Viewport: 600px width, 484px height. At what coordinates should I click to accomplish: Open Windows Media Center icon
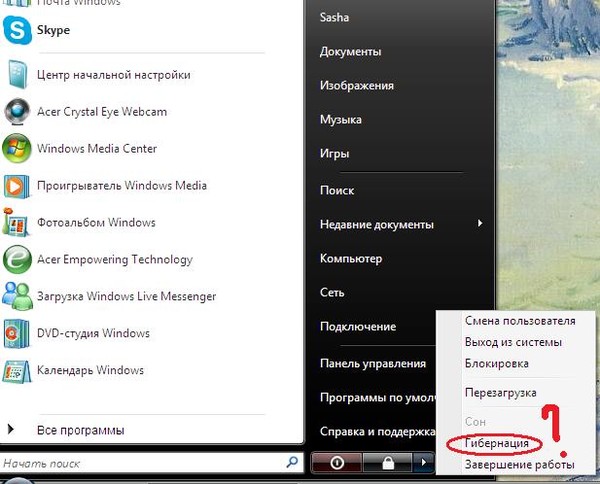click(x=16, y=148)
